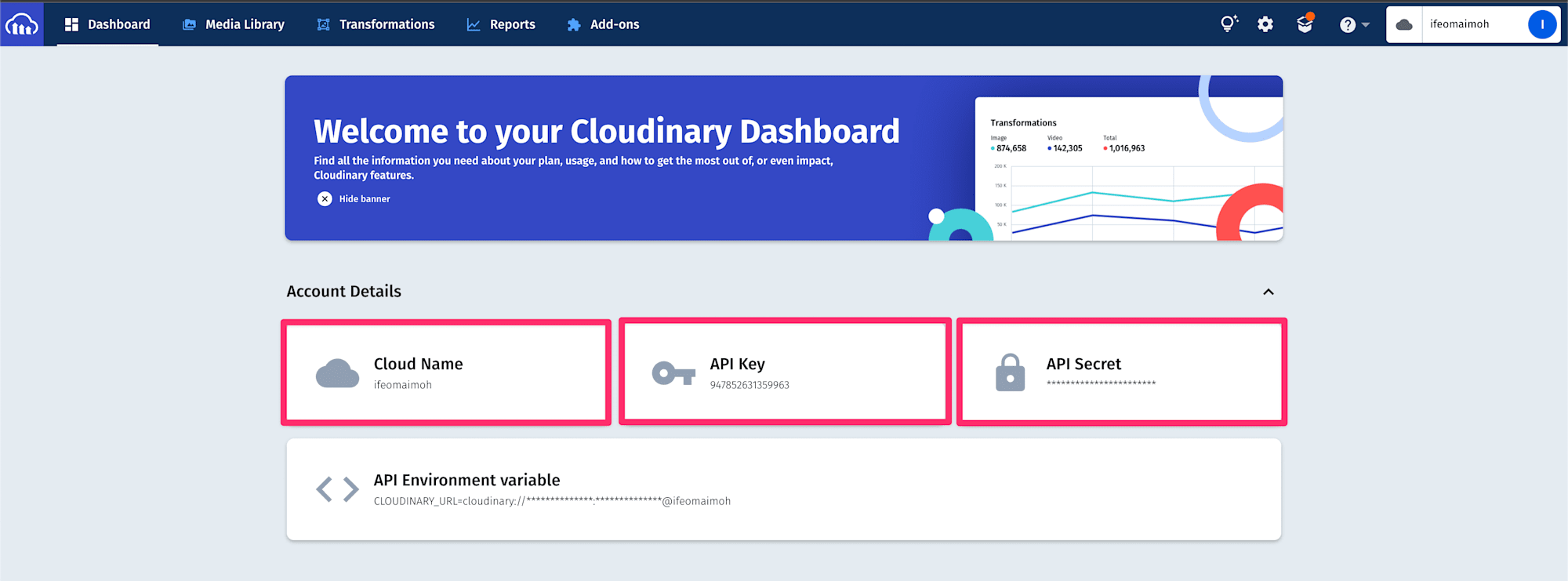Click the API Key key icon

pos(673,373)
